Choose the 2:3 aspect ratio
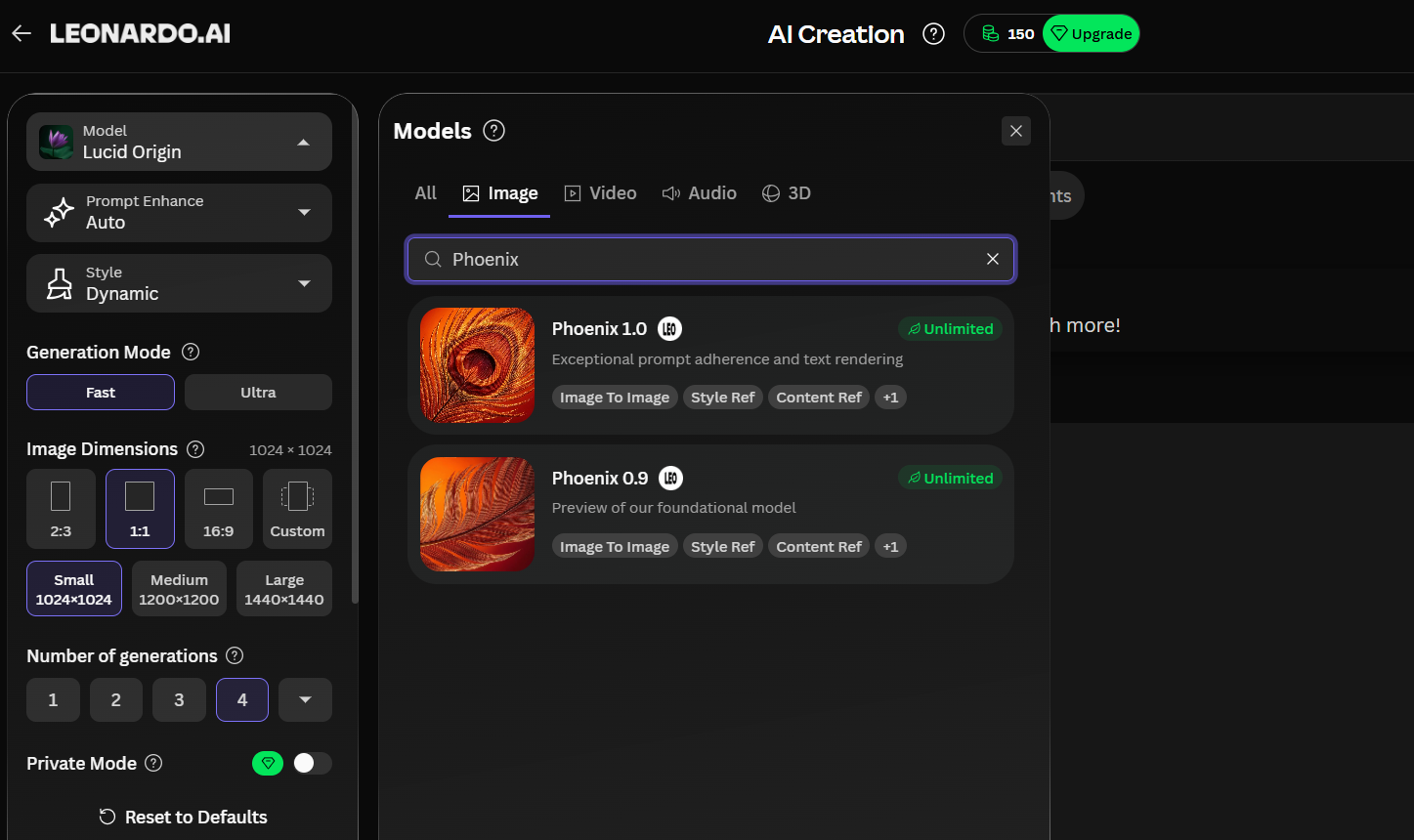This screenshot has height=840, width=1414. coord(61,509)
